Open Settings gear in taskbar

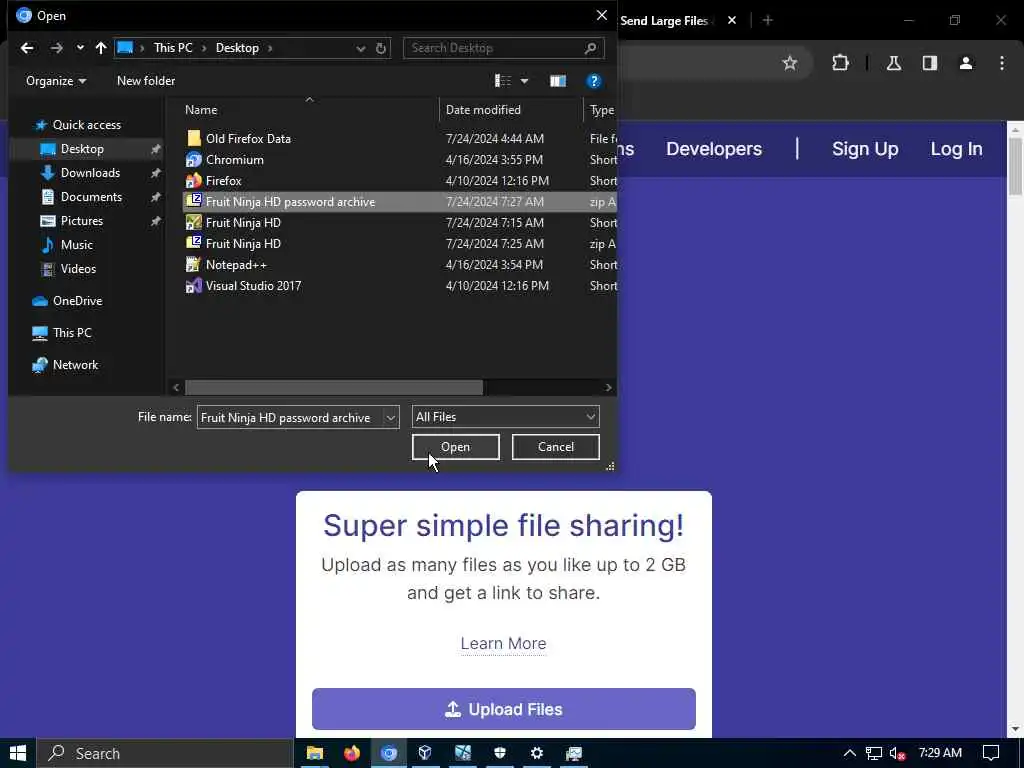coord(537,754)
